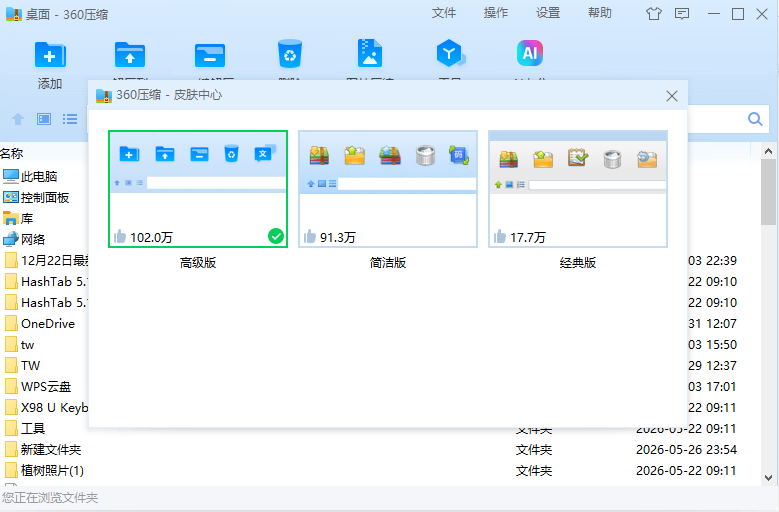Select the 经典版 skin thumbnail
This screenshot has width=779, height=512.
pos(577,189)
